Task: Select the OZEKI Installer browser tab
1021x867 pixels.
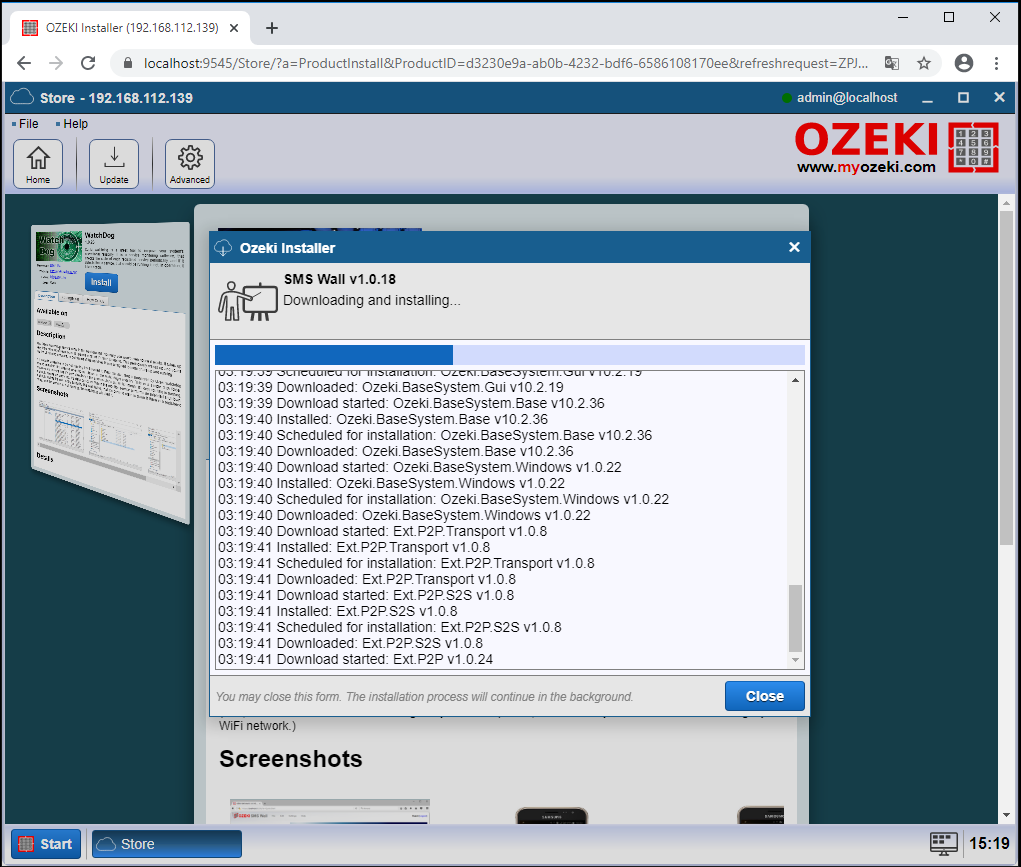Action: pos(130,28)
